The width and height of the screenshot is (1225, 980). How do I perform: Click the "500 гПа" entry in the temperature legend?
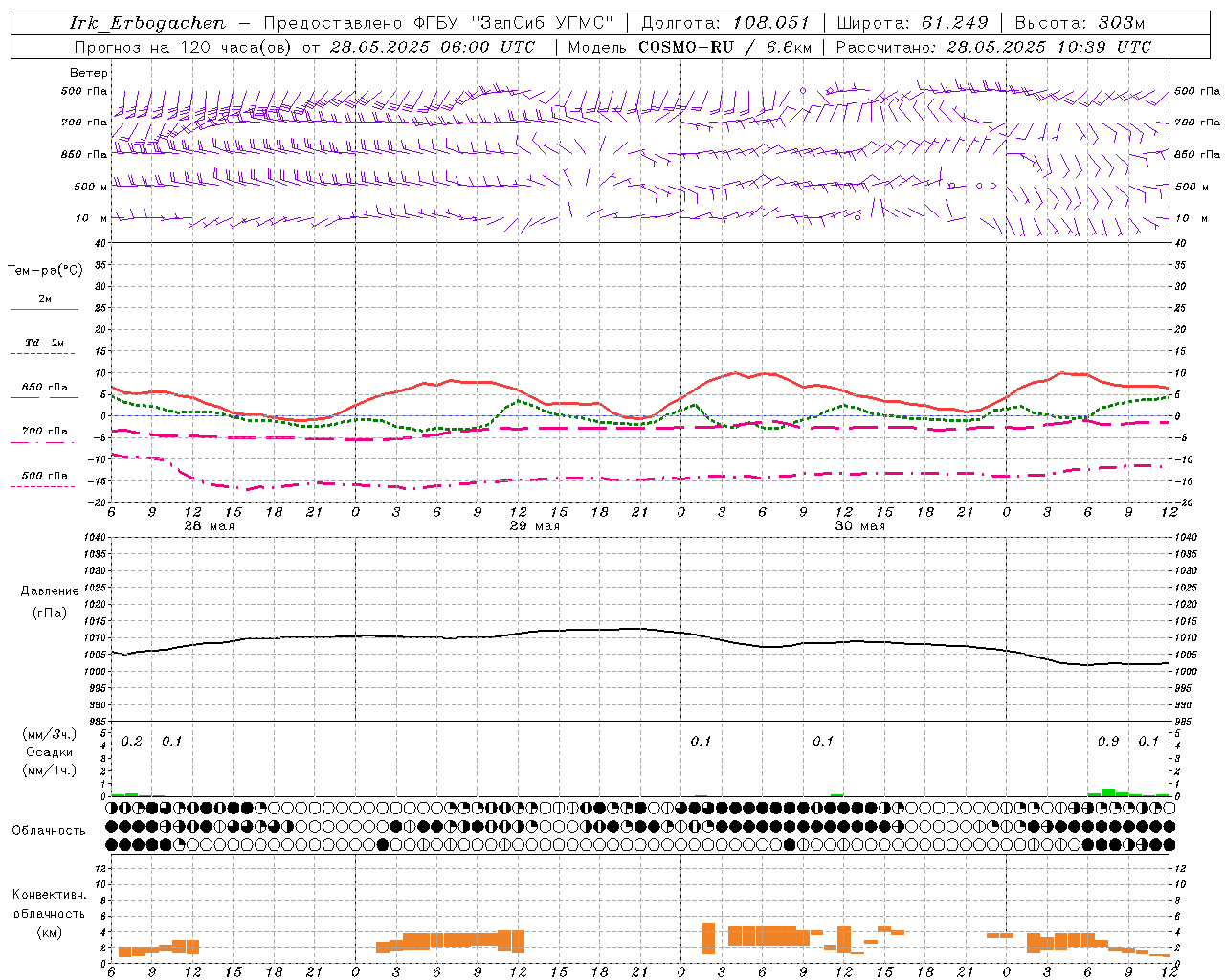45,476
